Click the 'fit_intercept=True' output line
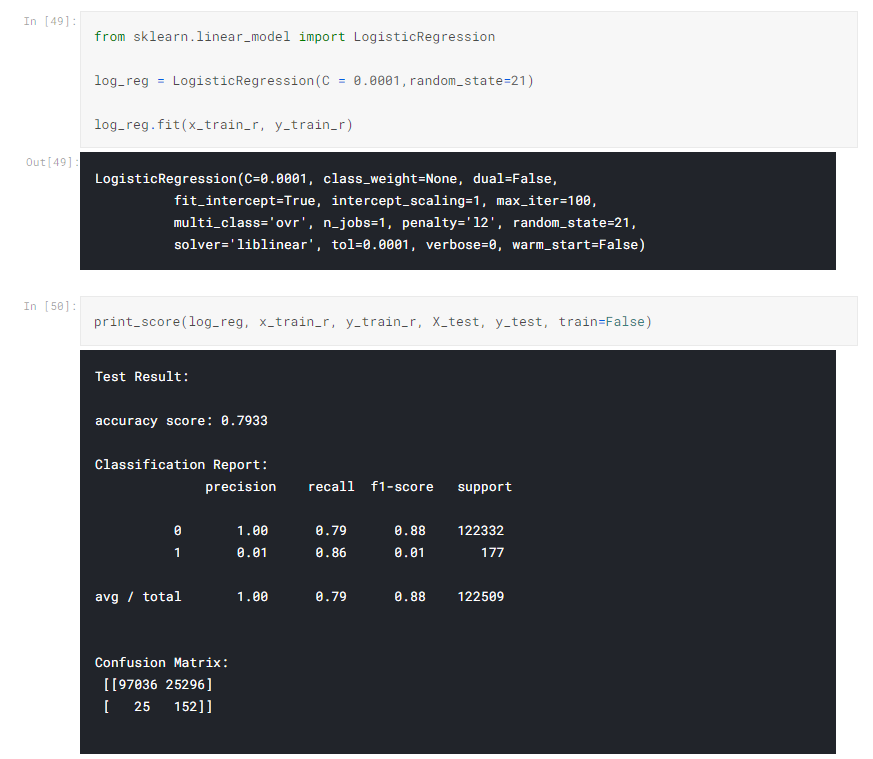The image size is (873, 759). point(385,200)
